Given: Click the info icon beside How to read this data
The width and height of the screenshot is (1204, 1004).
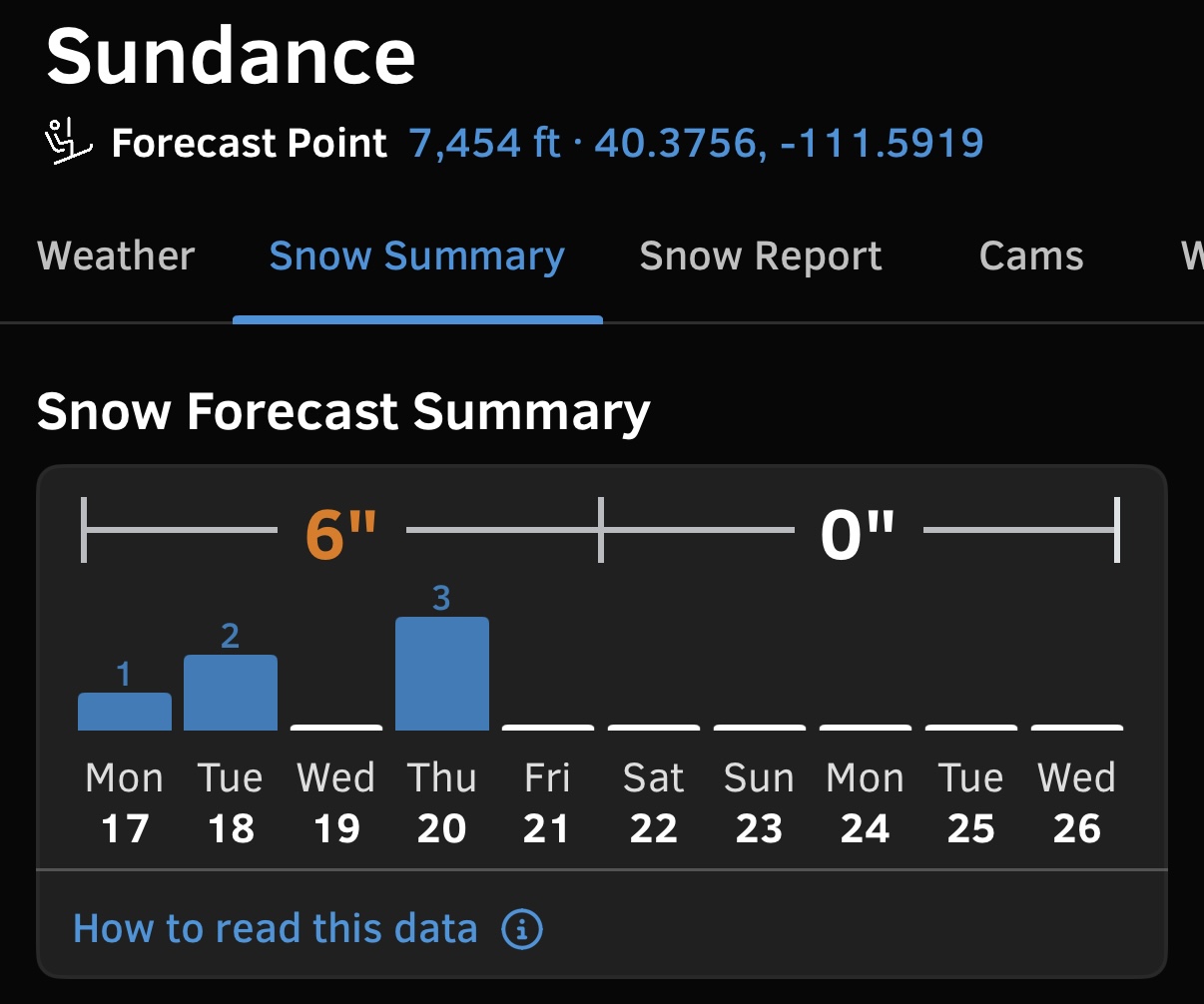Looking at the screenshot, I should pos(521,929).
